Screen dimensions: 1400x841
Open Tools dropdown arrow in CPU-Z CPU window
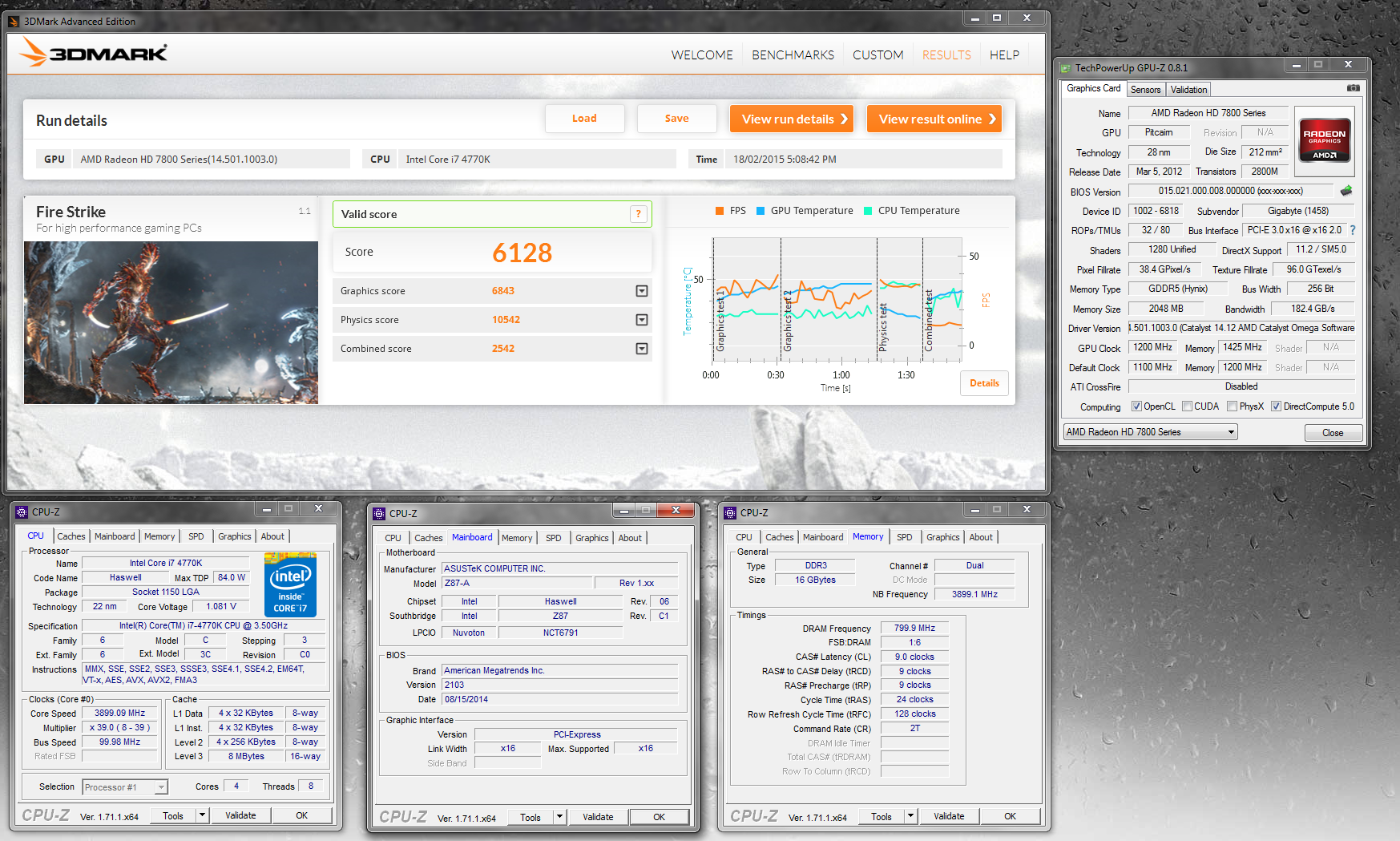tap(202, 815)
